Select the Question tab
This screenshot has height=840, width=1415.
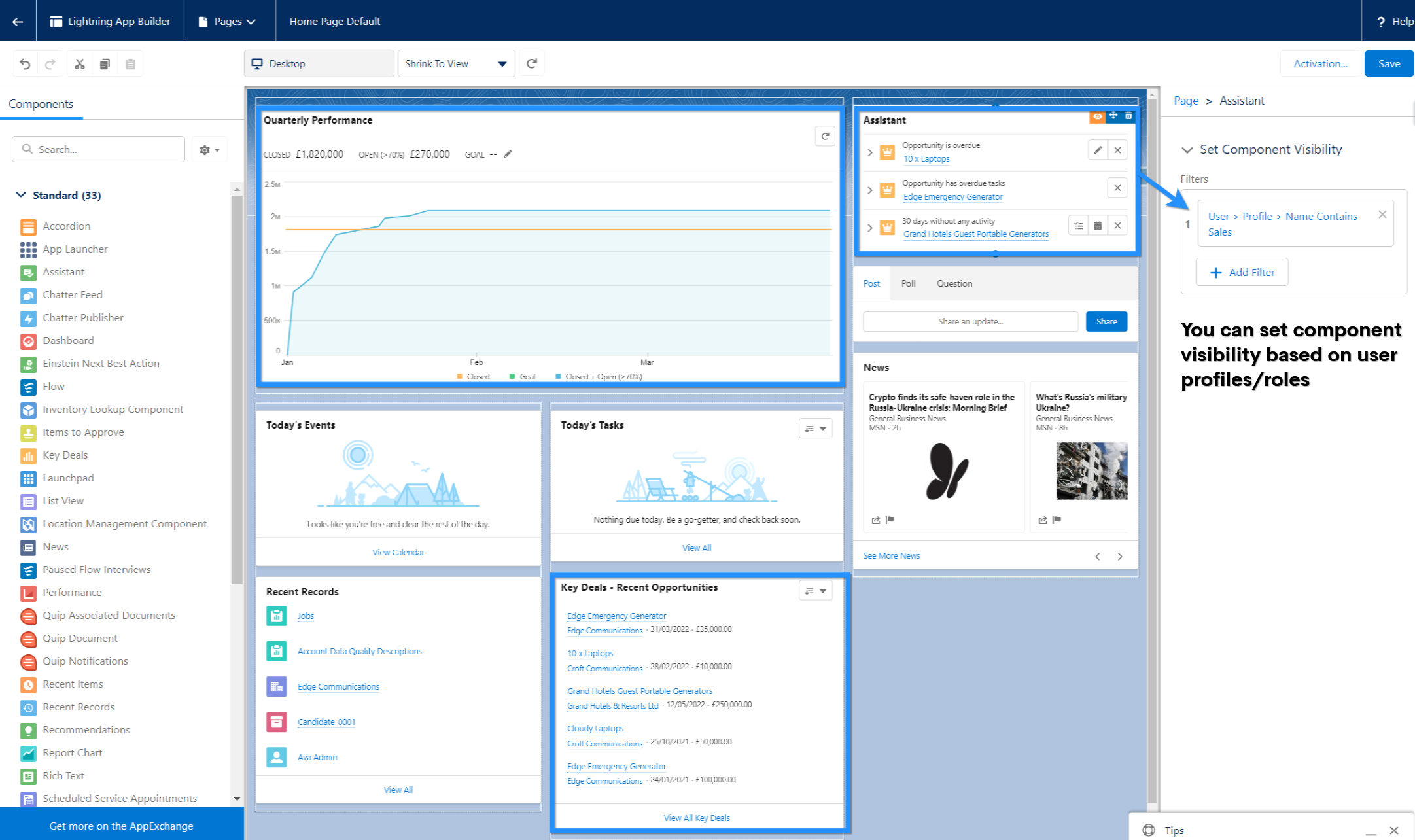(954, 283)
